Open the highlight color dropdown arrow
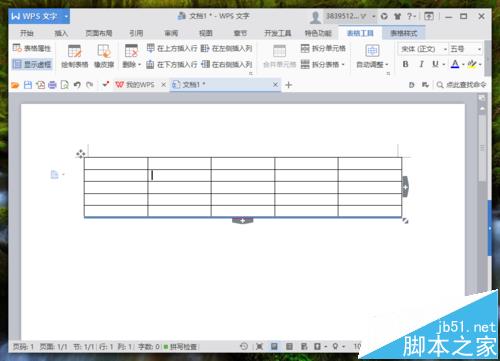The height and width of the screenshot is (361, 500). [480, 64]
